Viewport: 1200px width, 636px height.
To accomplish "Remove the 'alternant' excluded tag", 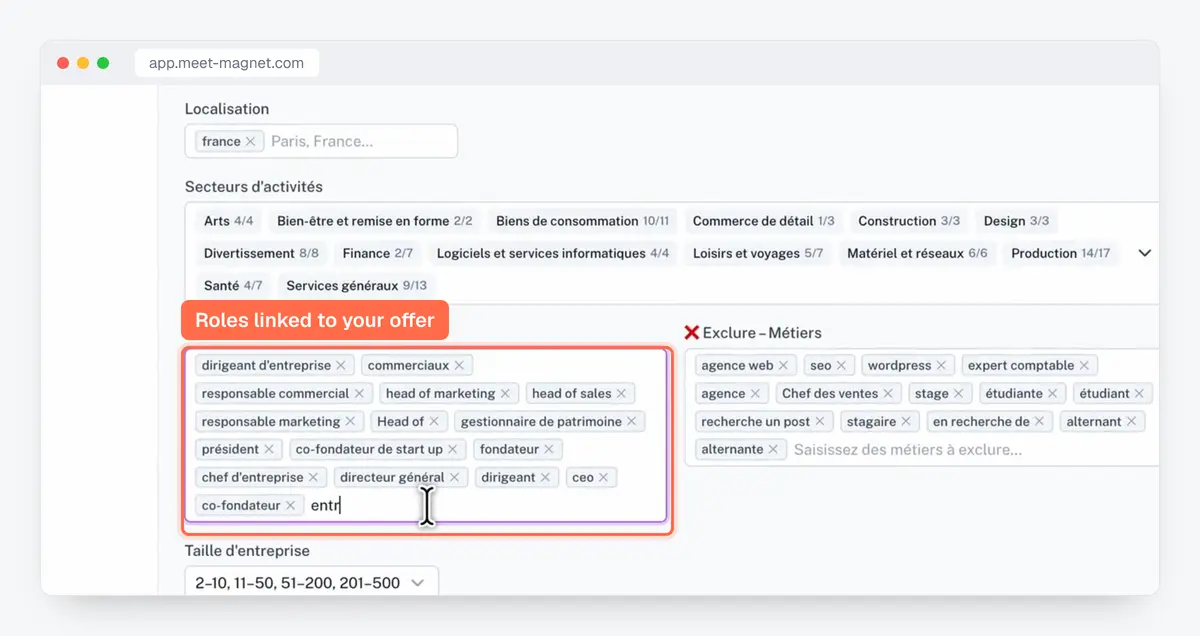I will pos(1132,422).
